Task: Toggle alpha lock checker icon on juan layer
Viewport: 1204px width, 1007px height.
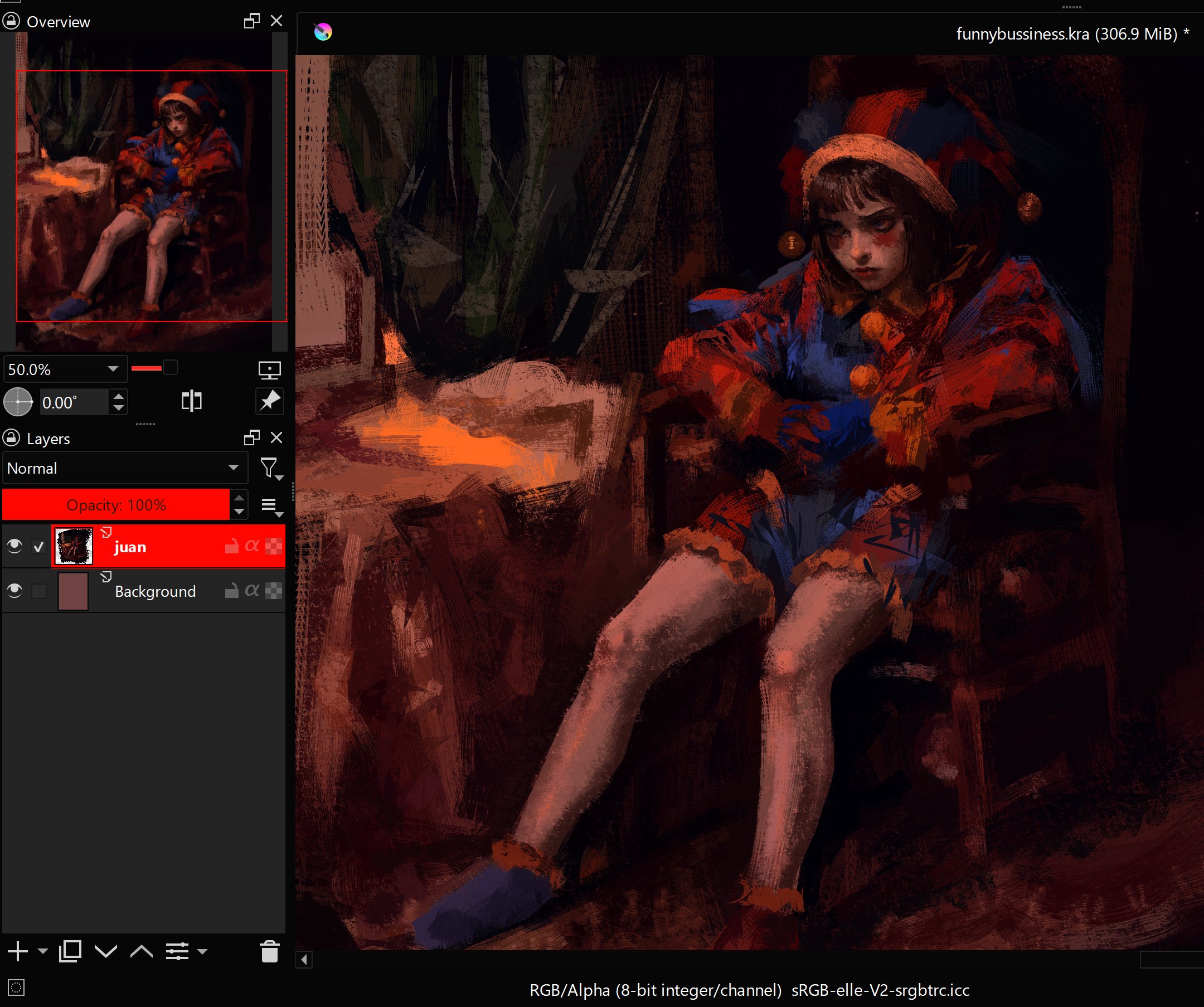Action: point(274,546)
